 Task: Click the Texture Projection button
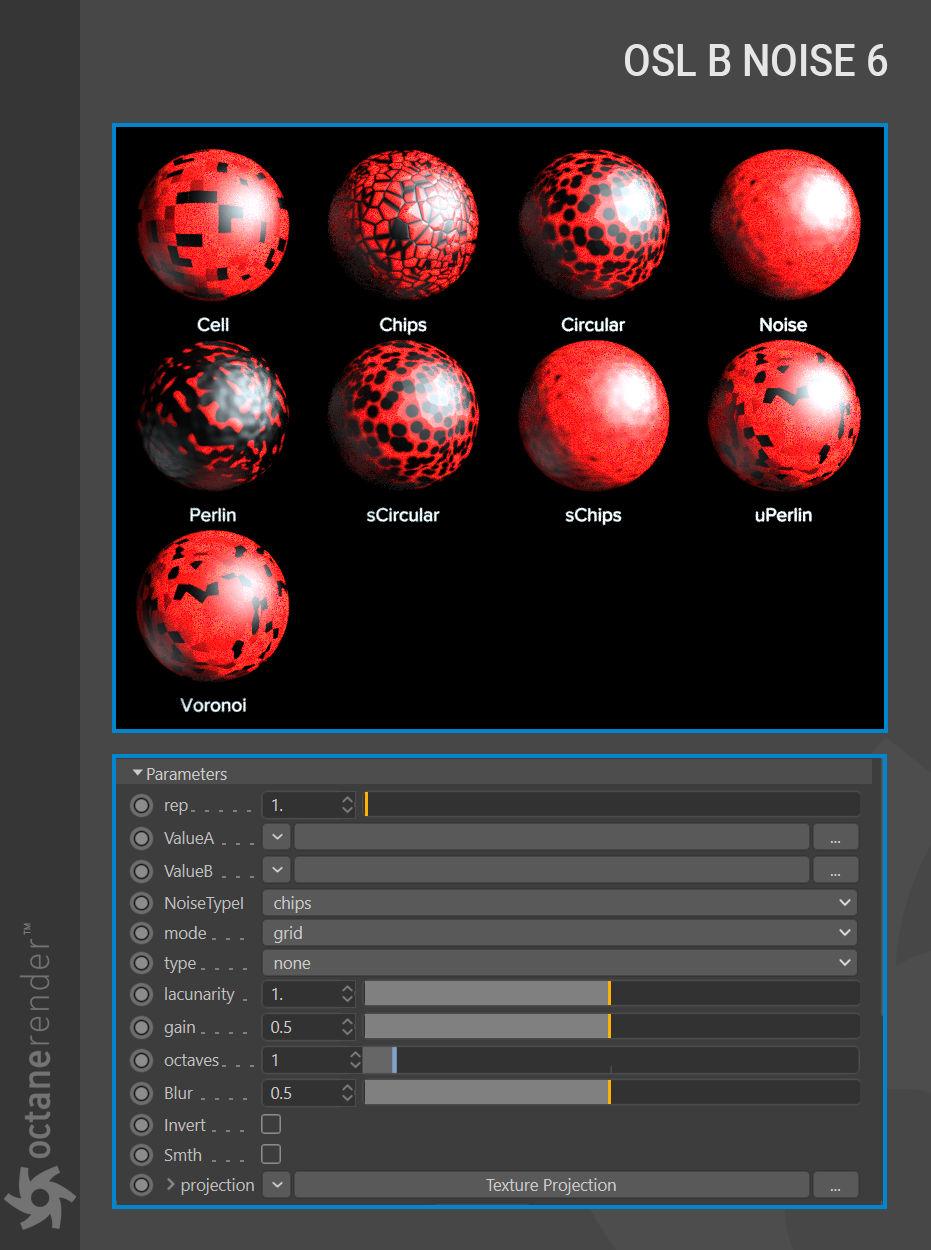[x=551, y=1185]
